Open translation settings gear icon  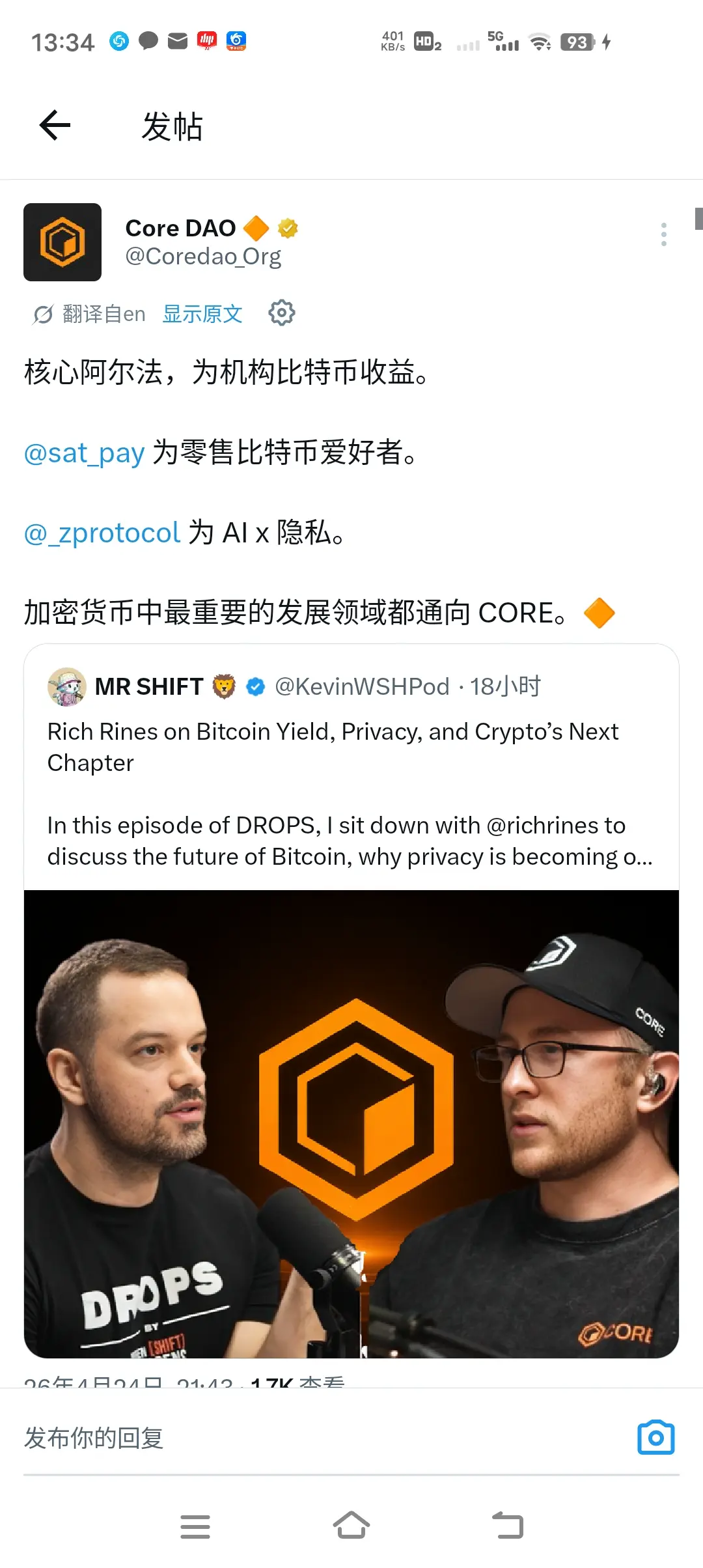coord(282,313)
